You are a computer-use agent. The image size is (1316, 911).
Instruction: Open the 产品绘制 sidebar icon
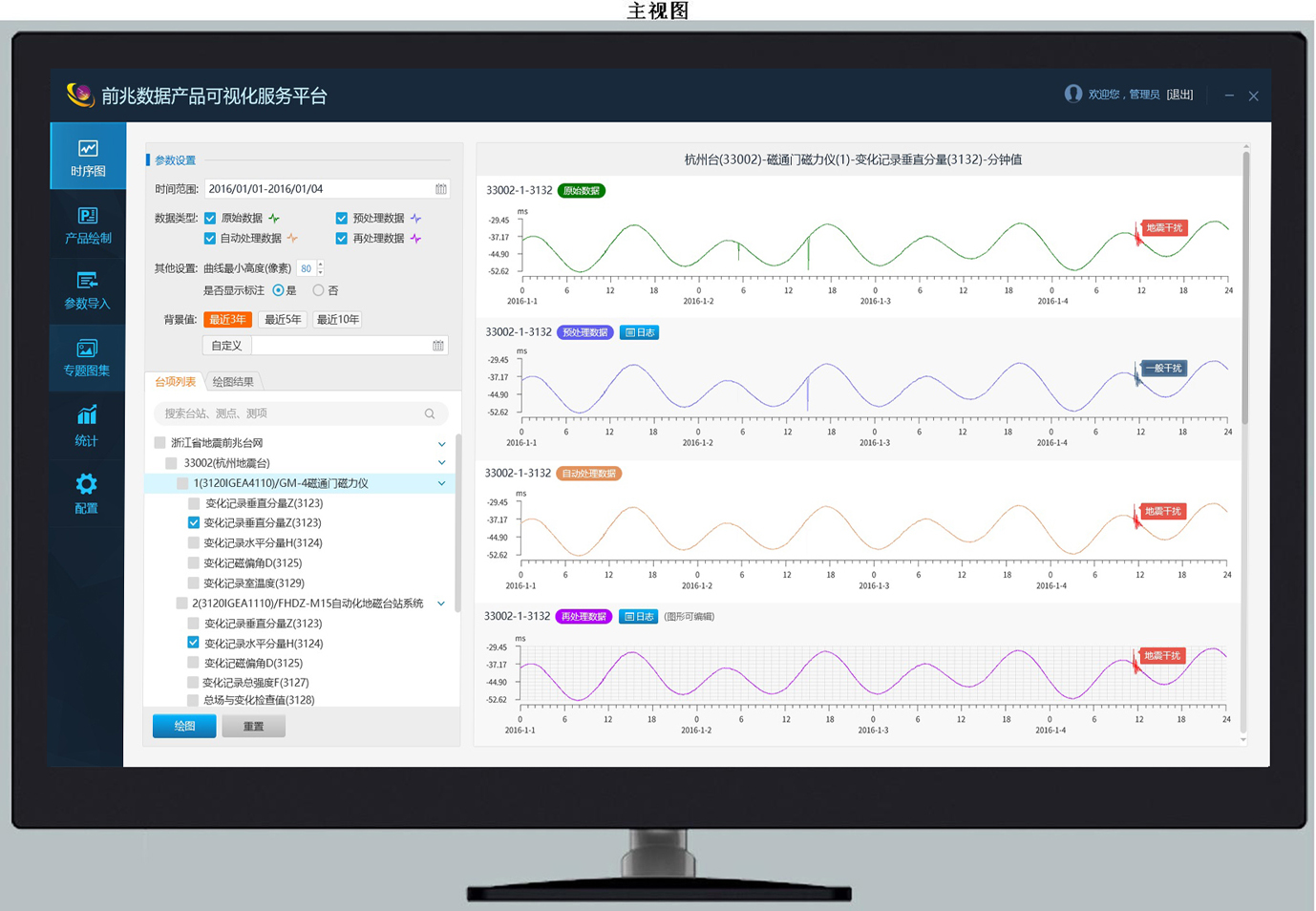coord(88,224)
